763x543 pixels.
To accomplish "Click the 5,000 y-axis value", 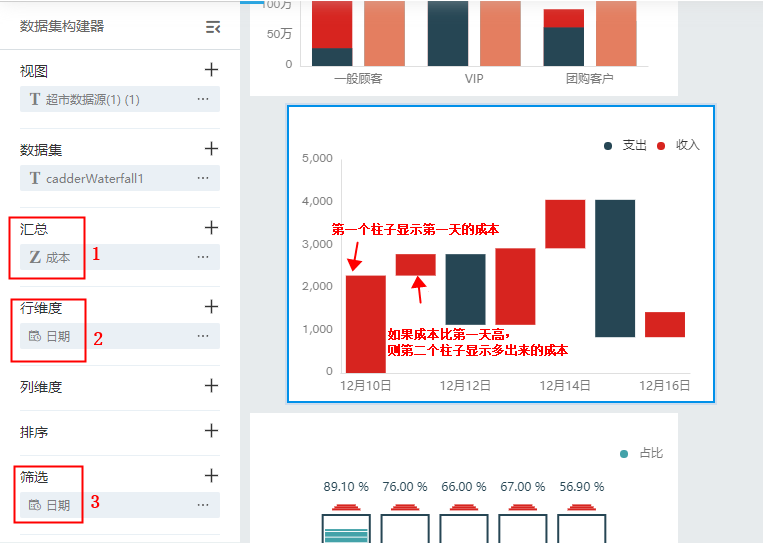I will (x=317, y=158).
